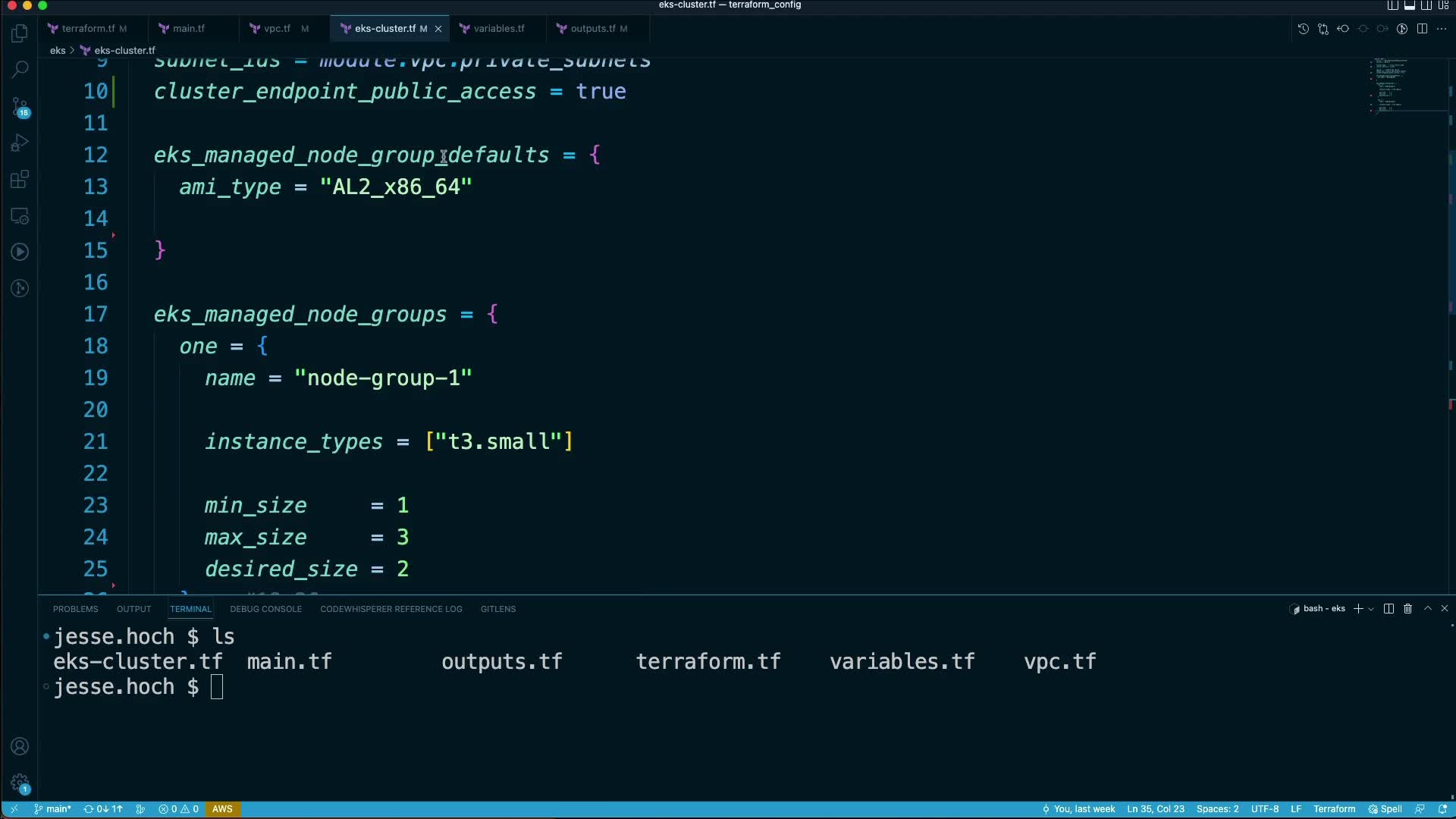The width and height of the screenshot is (1456, 819).
Task: Toggle the secondary sidebar layout button
Action: pyautogui.click(x=1426, y=5)
